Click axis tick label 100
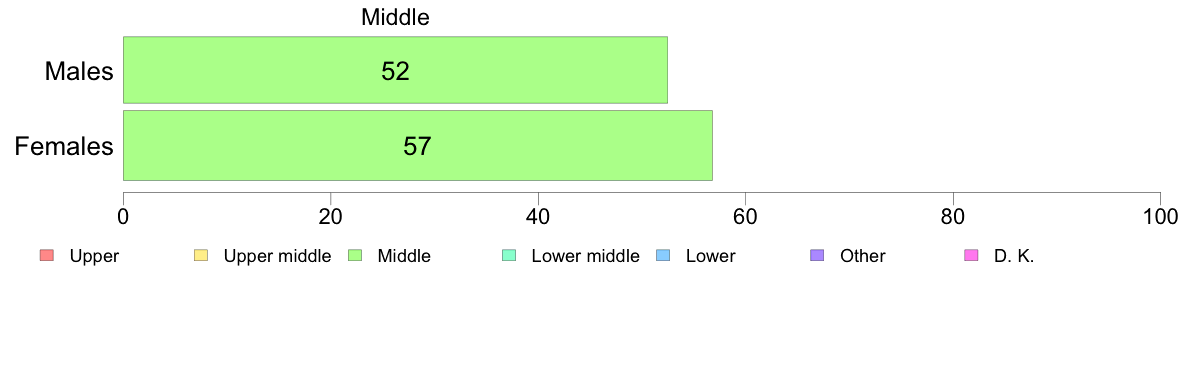This screenshot has height=368, width=1188. pyautogui.click(x=1160, y=217)
